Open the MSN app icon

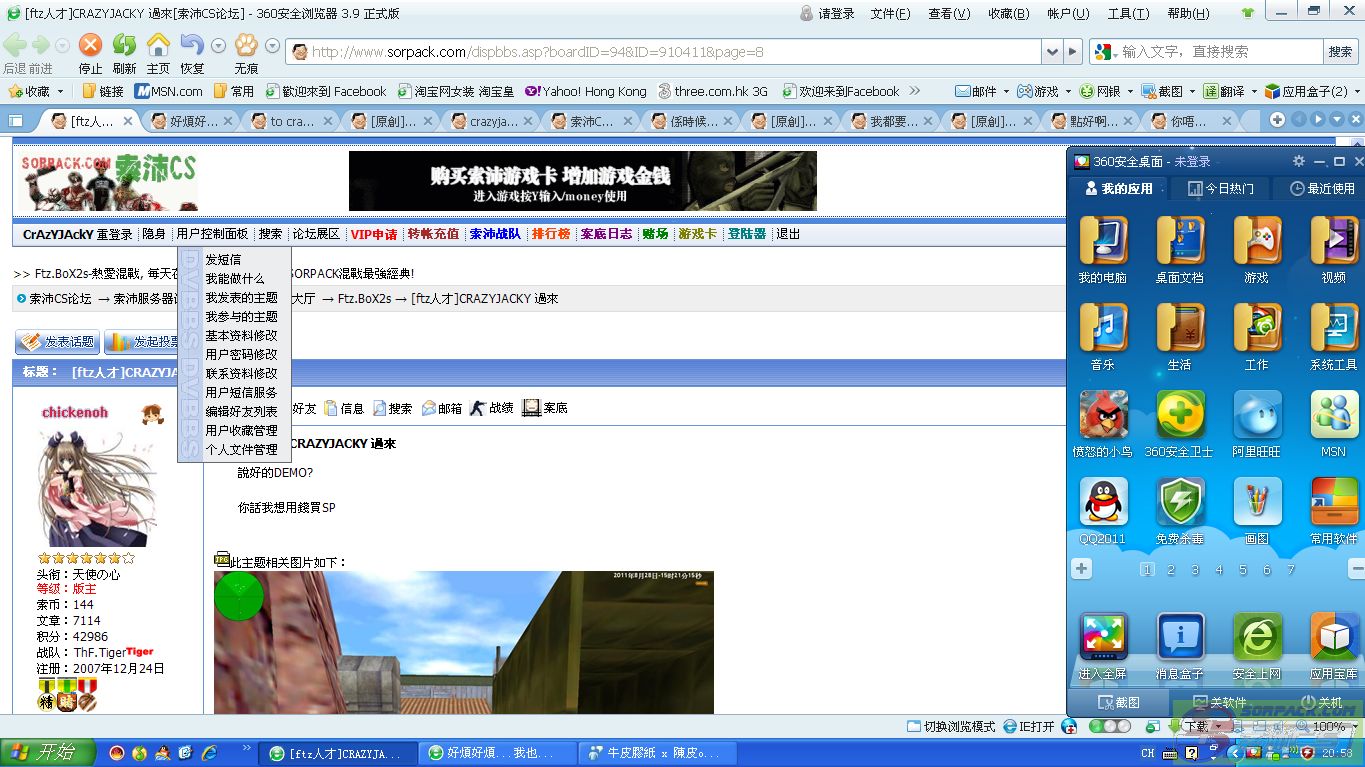[x=1333, y=415]
